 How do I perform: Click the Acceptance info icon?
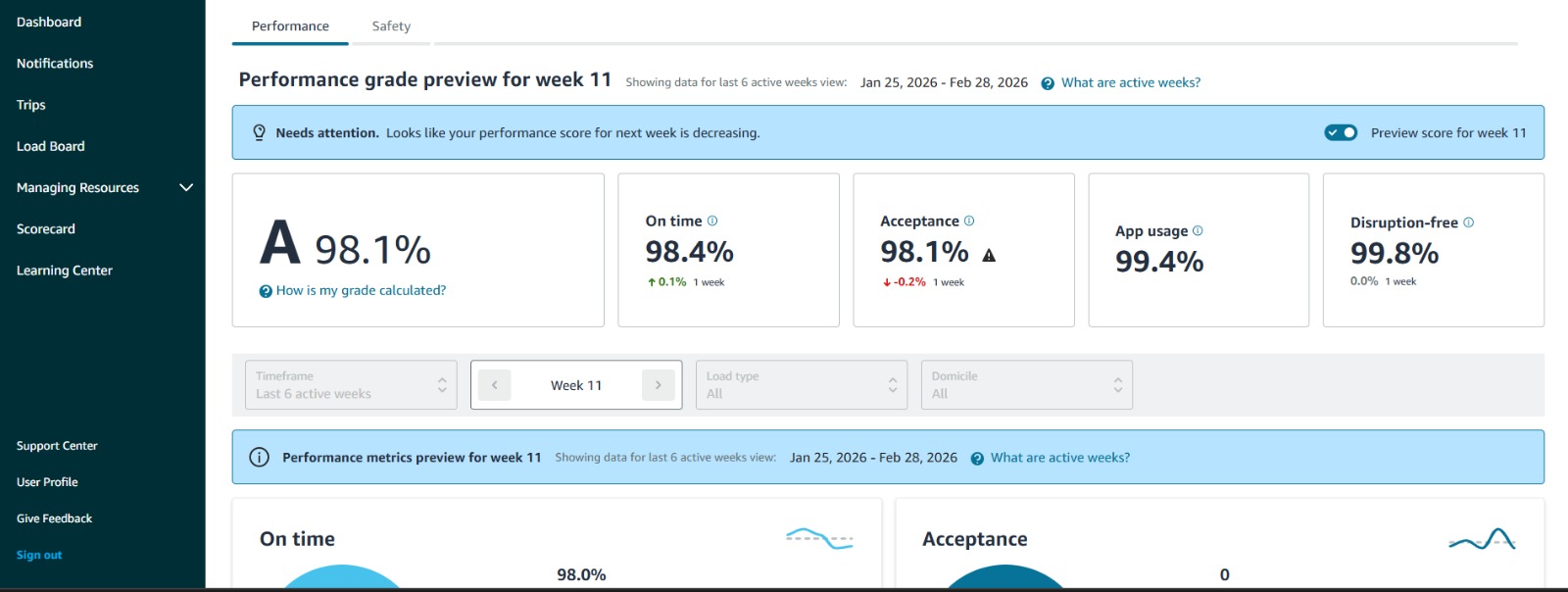[969, 221]
